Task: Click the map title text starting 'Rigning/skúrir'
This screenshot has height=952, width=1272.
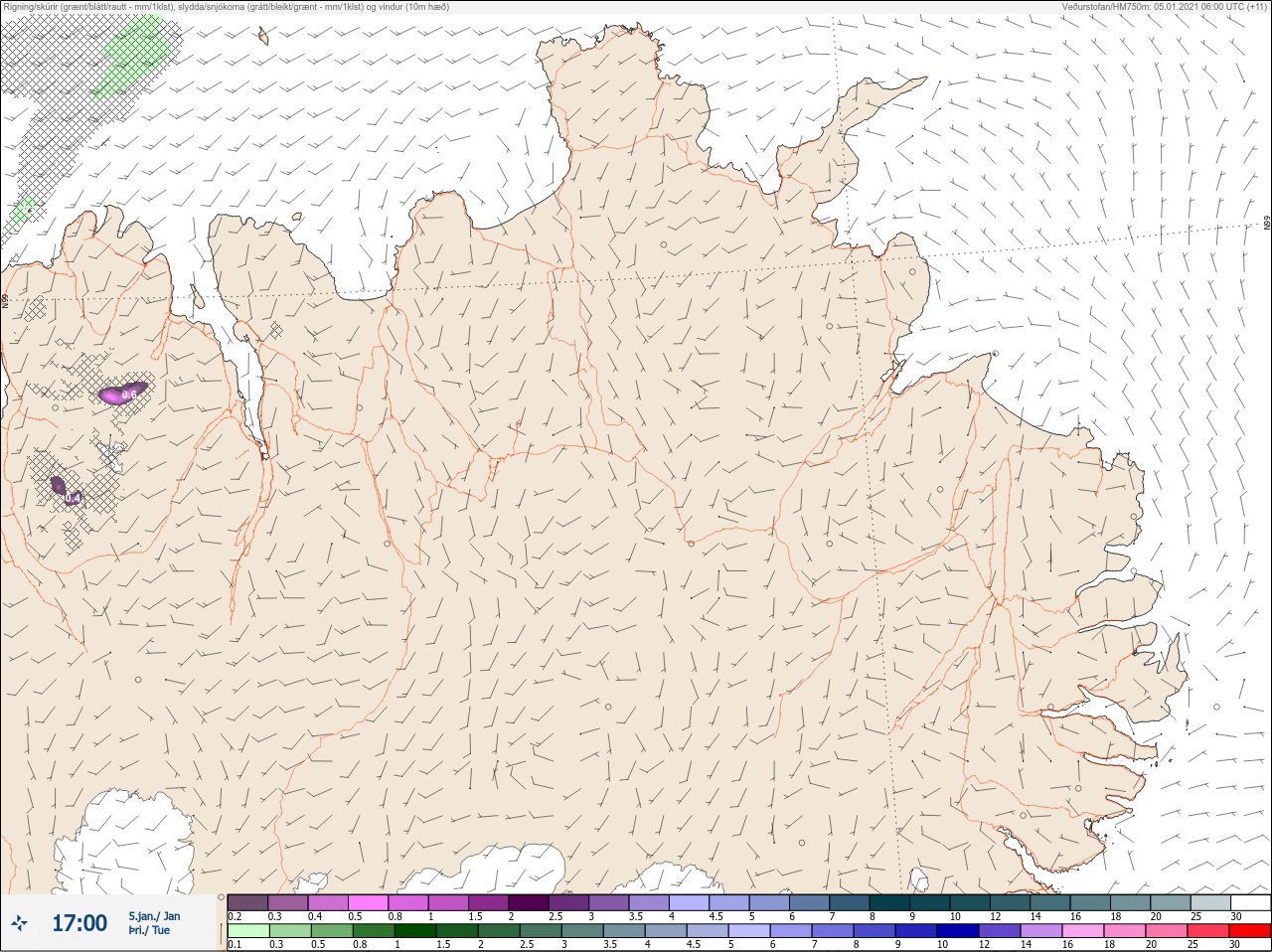Action: [x=226, y=7]
